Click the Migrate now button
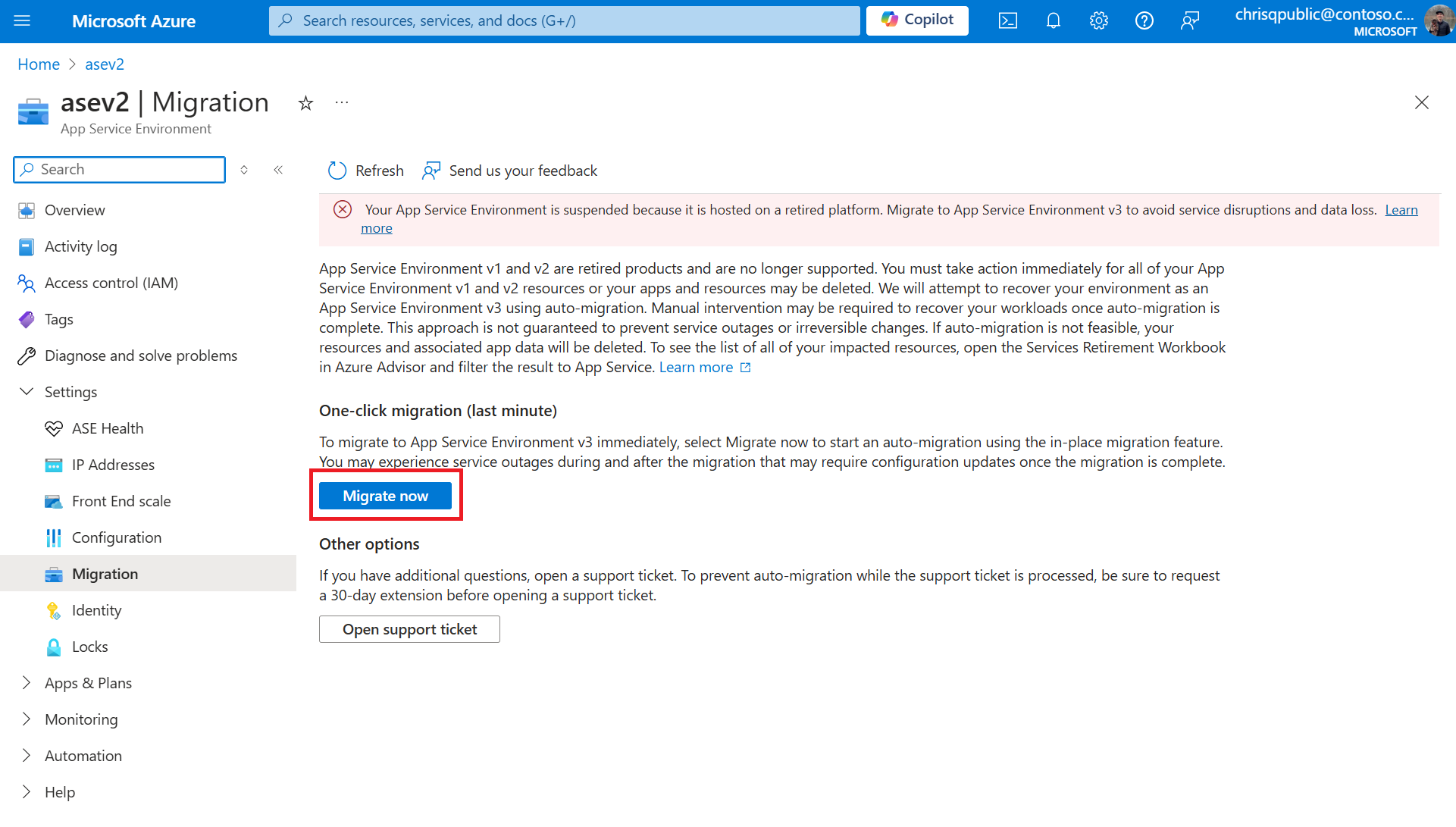Image resolution: width=1456 pixels, height=827 pixels. 386,495
